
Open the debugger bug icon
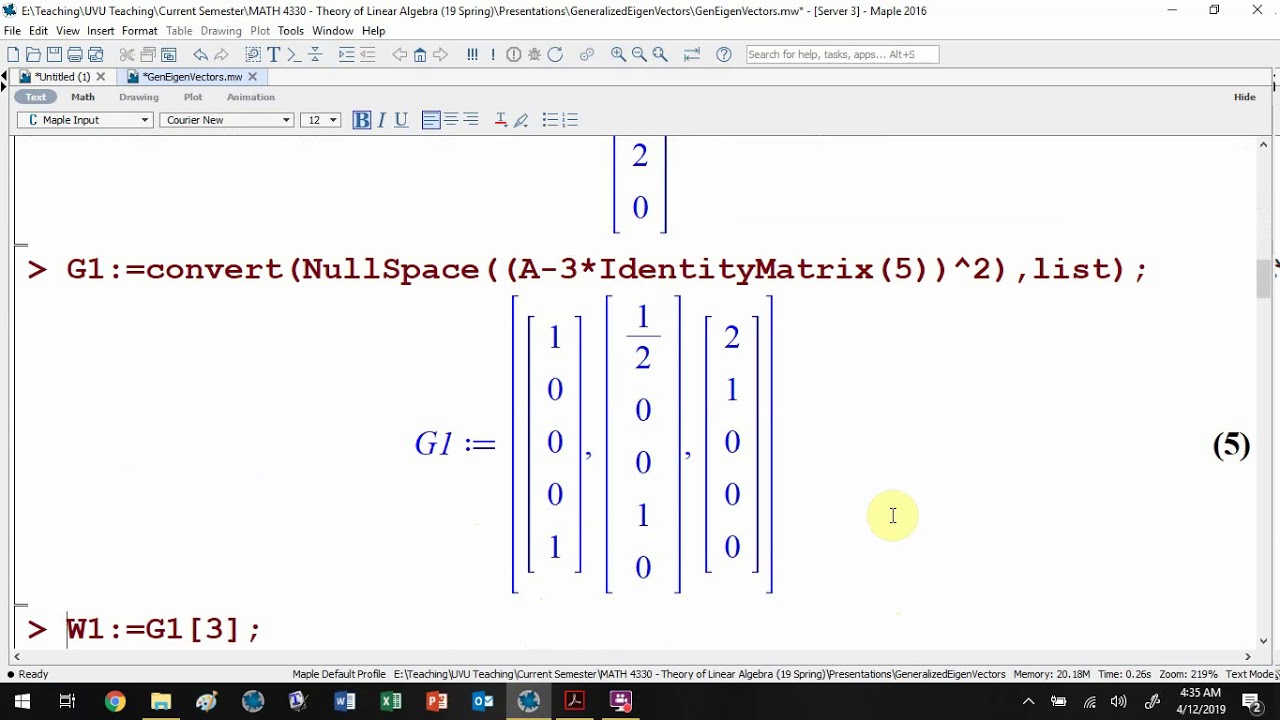534,54
